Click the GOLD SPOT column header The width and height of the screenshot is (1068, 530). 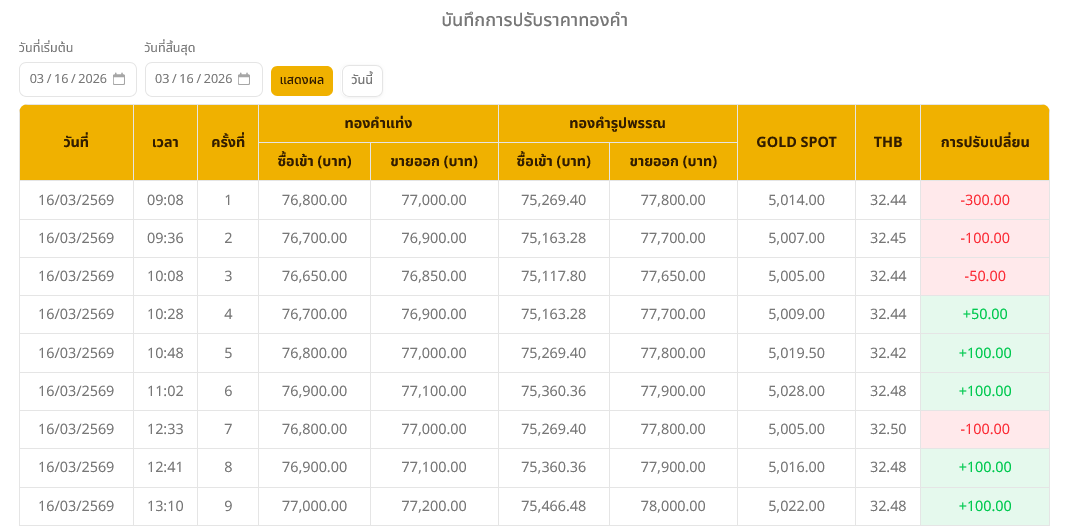796,142
